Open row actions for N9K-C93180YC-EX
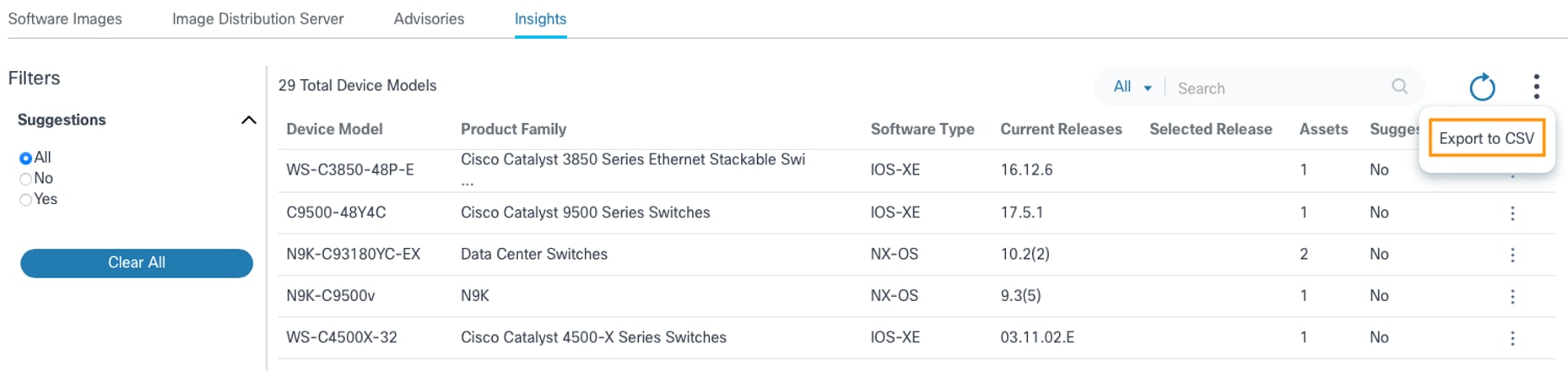This screenshot has height=371, width=1568. pos(1512,255)
